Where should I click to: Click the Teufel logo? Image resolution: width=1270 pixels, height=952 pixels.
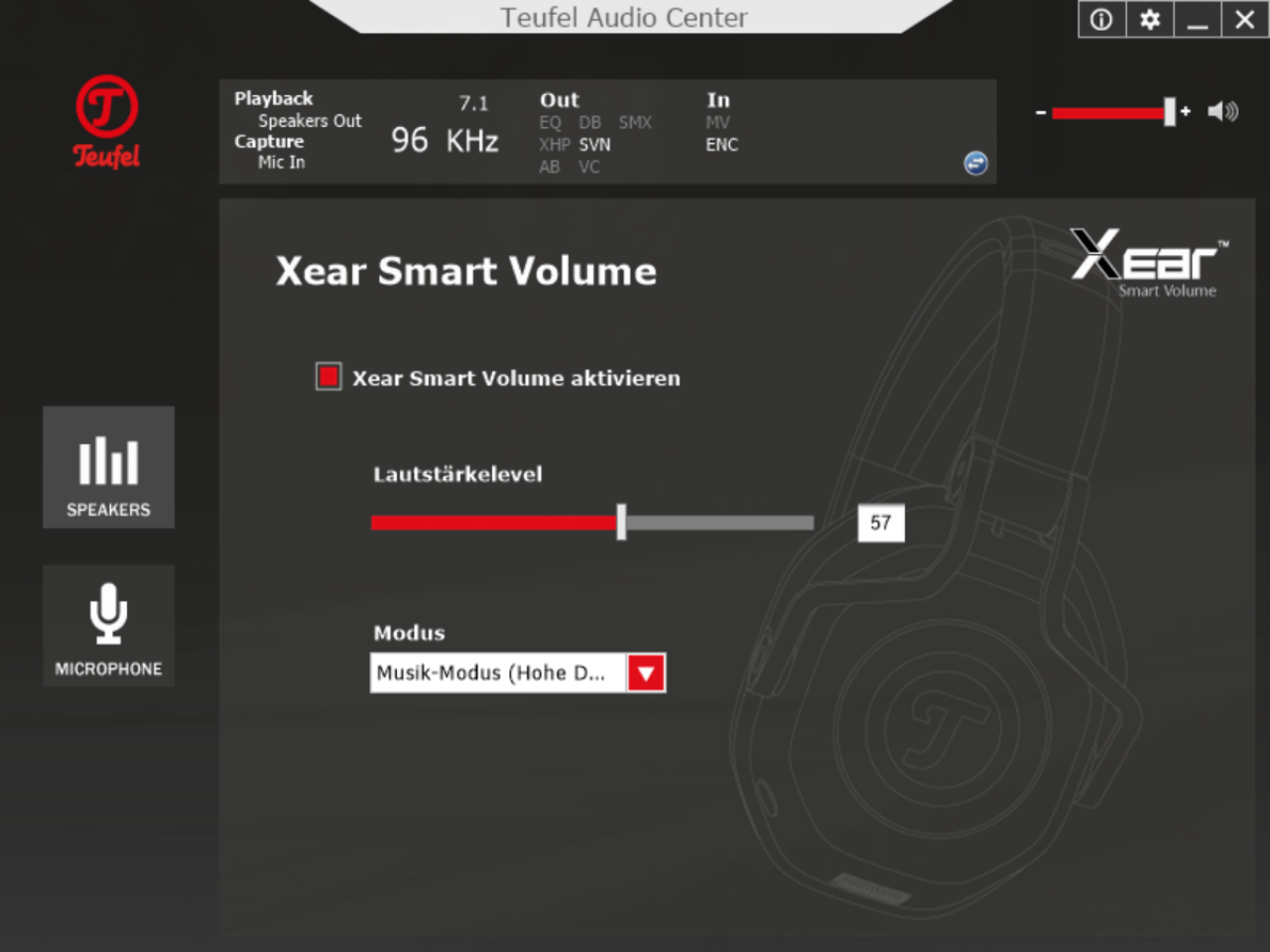[107, 122]
